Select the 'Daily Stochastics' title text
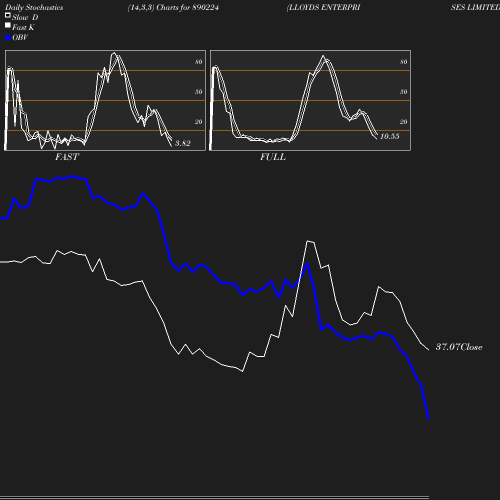 tap(34, 8)
